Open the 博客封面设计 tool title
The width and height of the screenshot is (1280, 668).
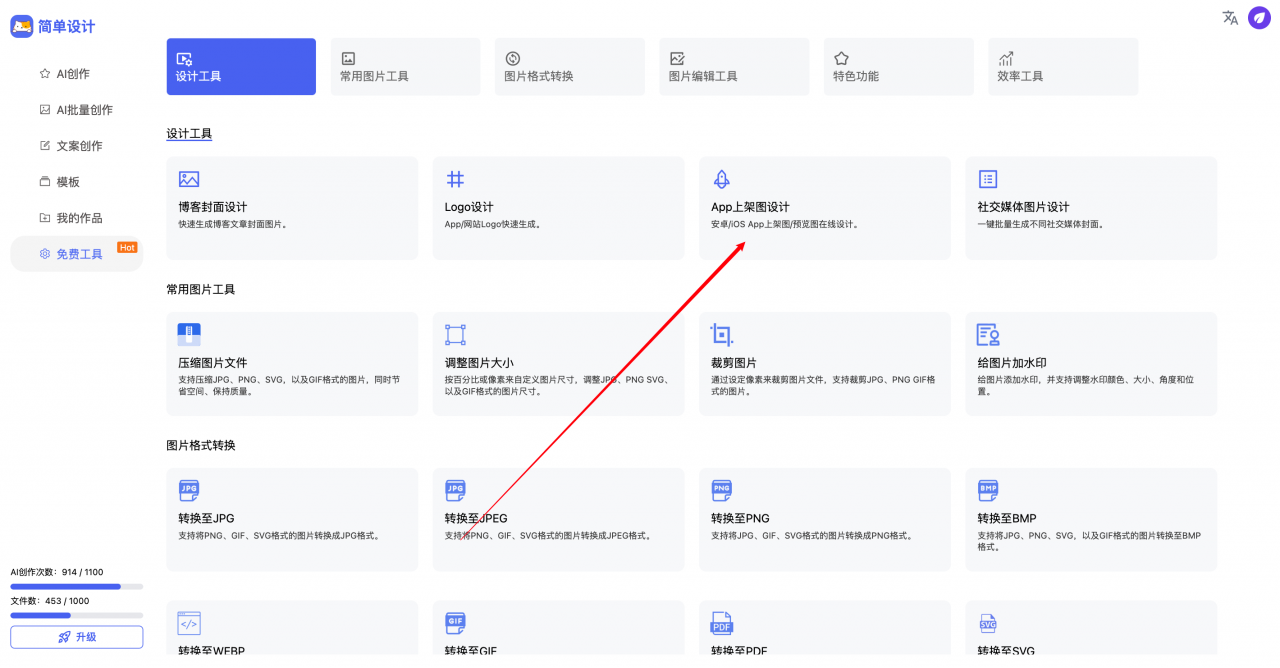(x=212, y=207)
